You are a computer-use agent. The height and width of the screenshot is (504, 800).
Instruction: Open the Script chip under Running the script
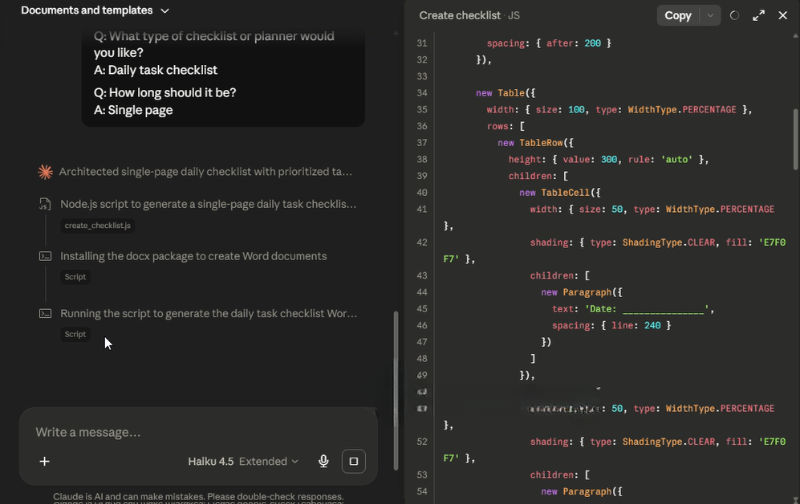click(x=75, y=334)
